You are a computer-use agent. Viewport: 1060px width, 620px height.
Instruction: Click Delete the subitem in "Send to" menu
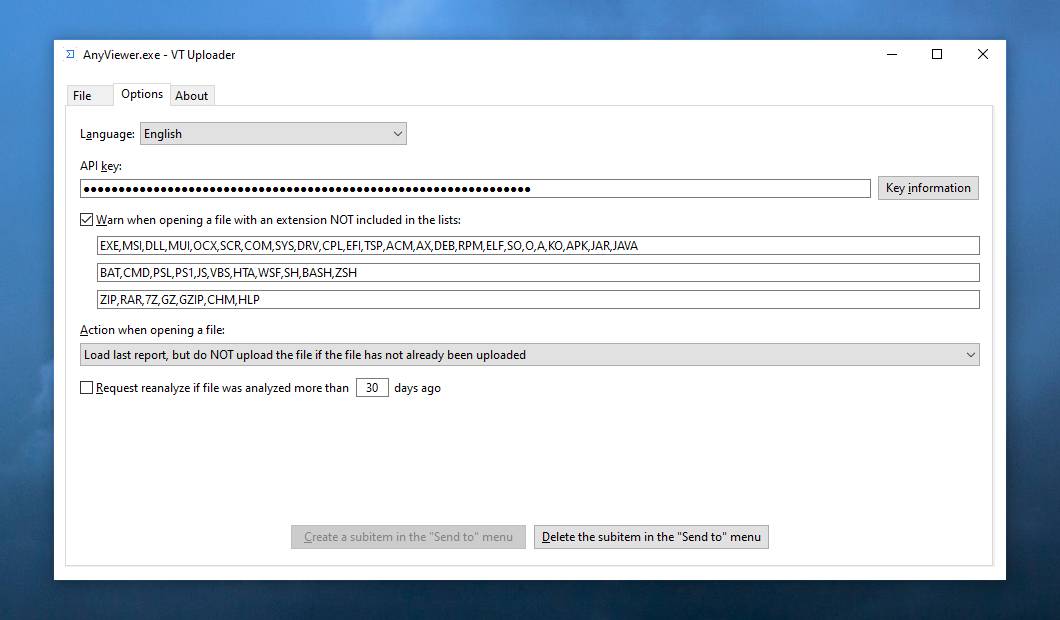click(x=651, y=537)
